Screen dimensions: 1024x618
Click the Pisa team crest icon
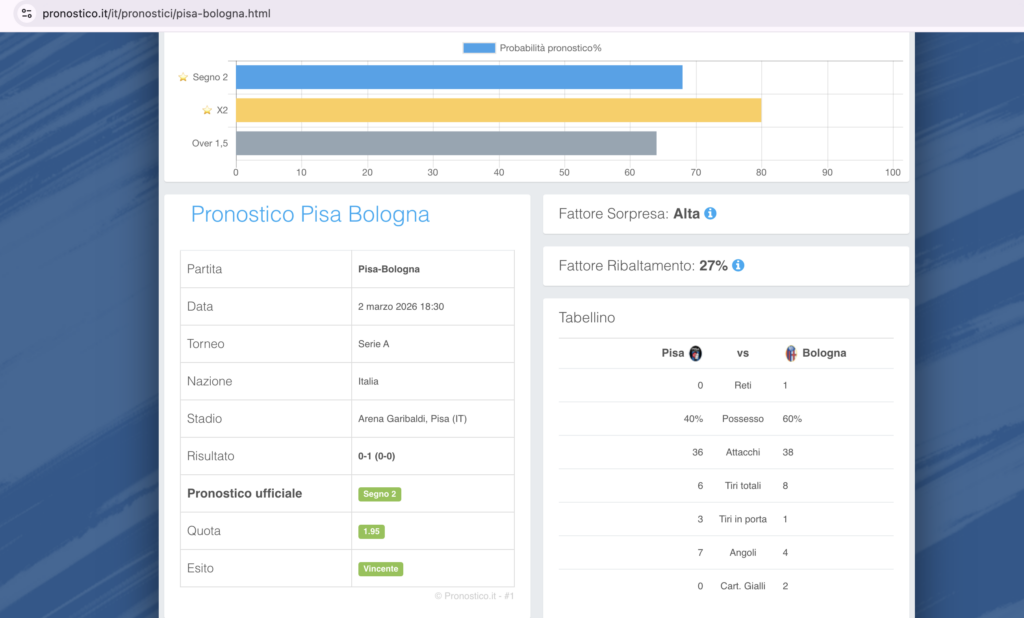[696, 353]
